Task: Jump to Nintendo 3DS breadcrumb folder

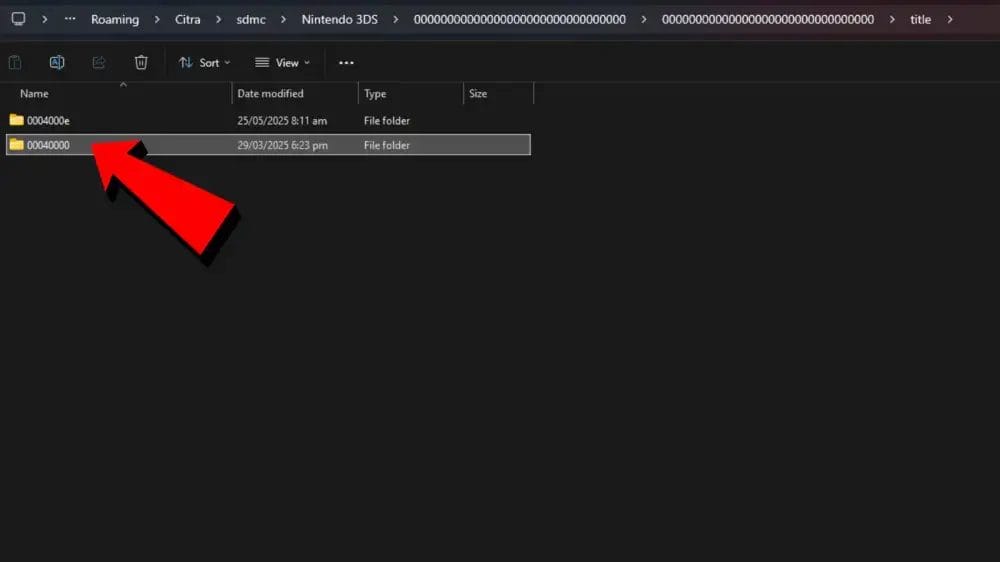Action: 340,19
